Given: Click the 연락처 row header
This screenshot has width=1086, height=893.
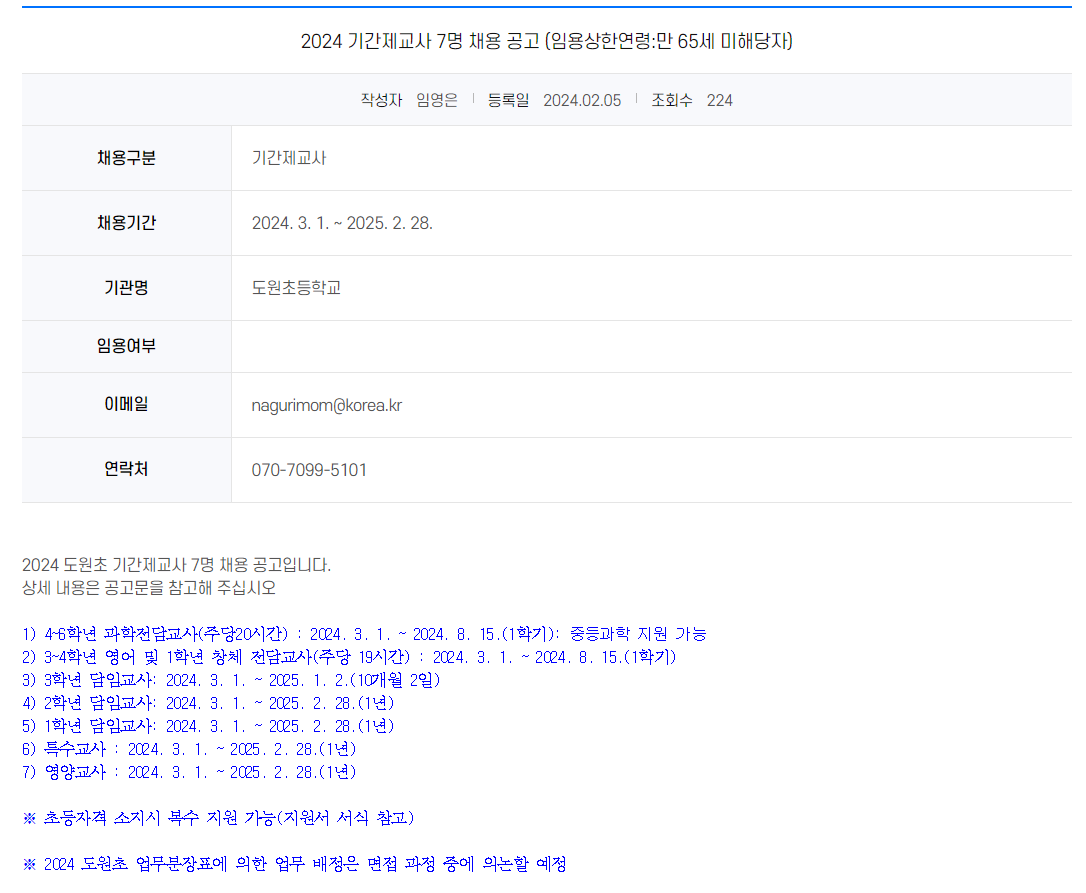Looking at the screenshot, I should (127, 470).
